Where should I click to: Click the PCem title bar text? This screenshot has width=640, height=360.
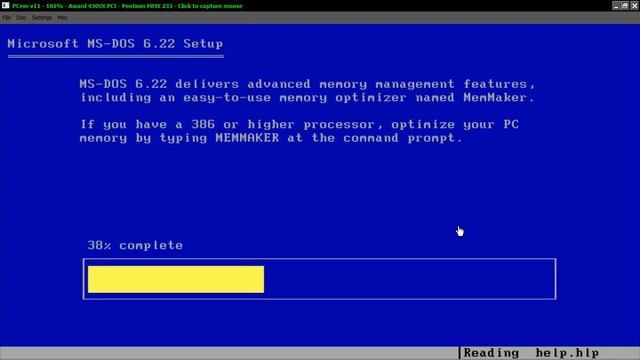pyautogui.click(x=127, y=6)
